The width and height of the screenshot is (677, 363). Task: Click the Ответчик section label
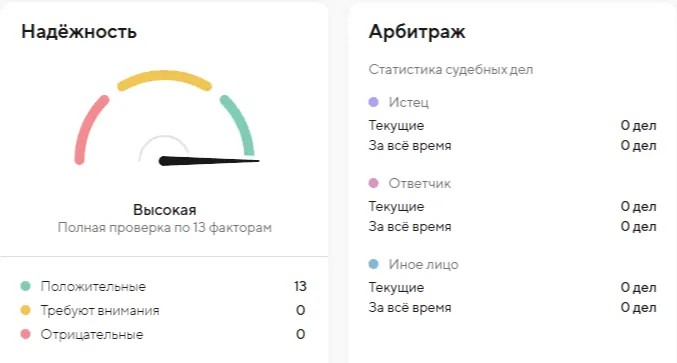click(x=420, y=183)
